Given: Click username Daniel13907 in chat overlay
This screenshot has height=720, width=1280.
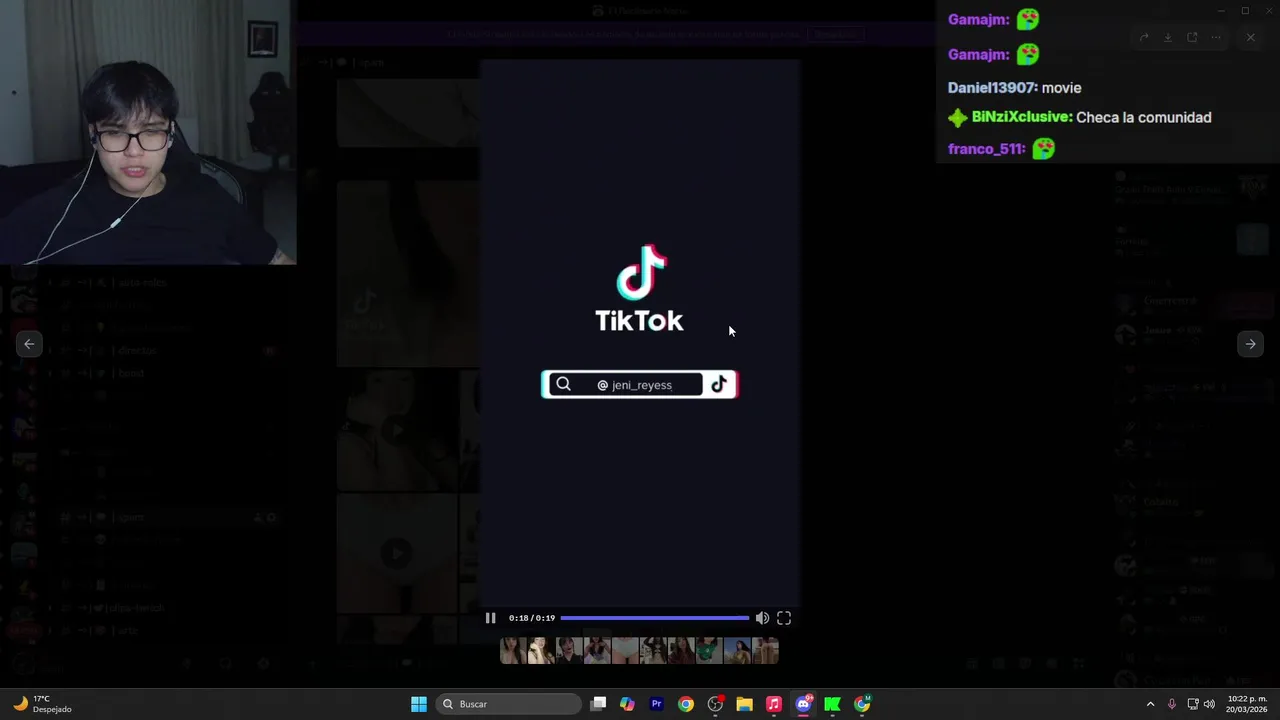Looking at the screenshot, I should click(x=993, y=88).
